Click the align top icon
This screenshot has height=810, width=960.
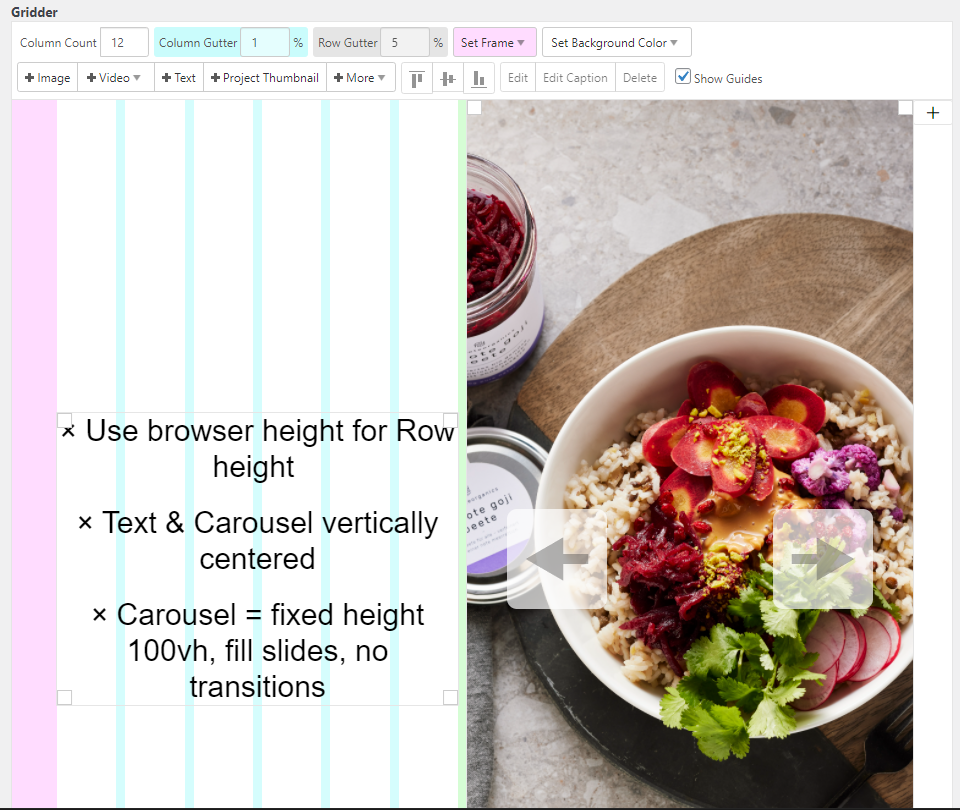click(x=417, y=78)
